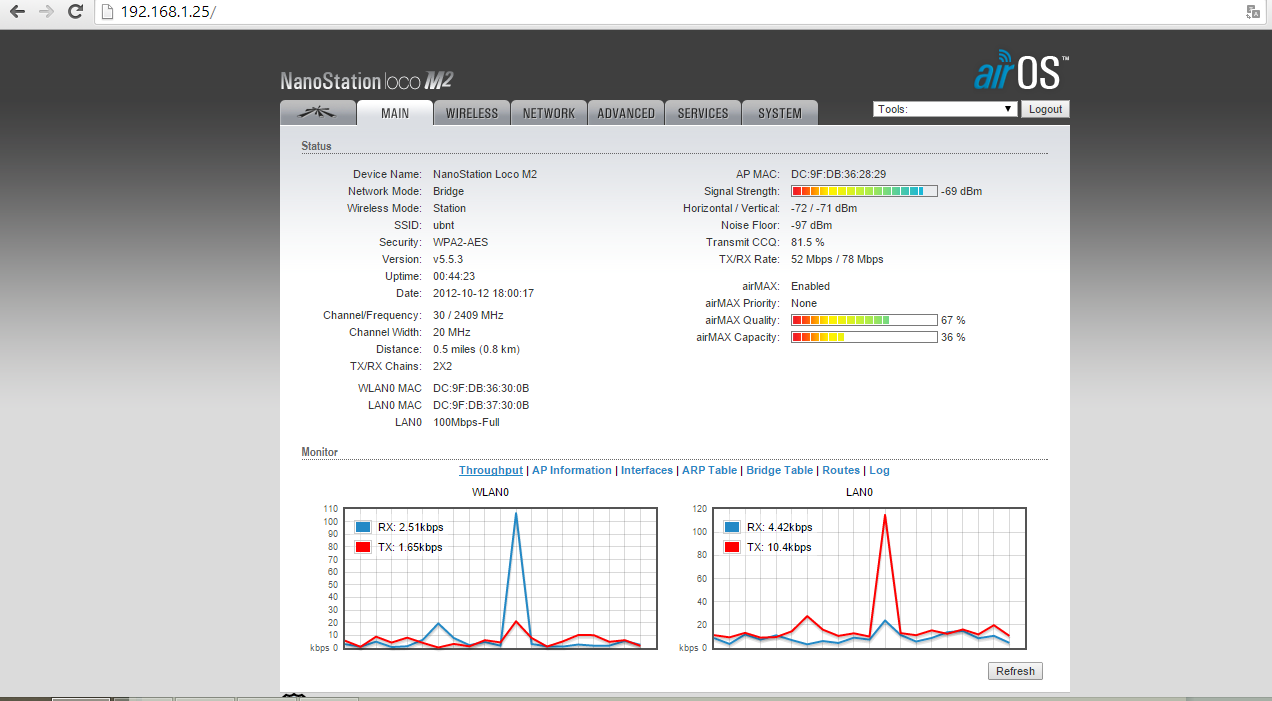Click the LAN0 throughput graph
The height and width of the screenshot is (701, 1272).
pyautogui.click(x=868, y=578)
